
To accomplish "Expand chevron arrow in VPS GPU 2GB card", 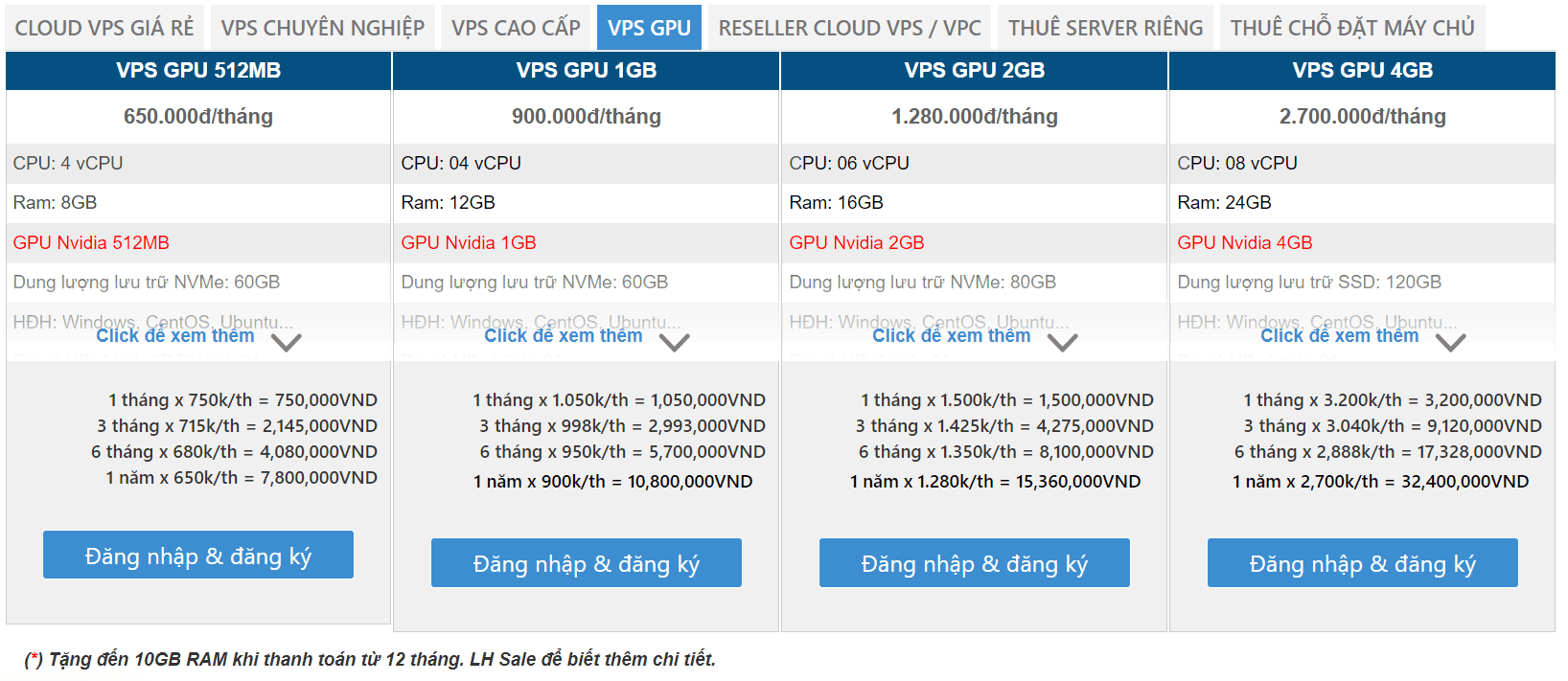I will (1063, 342).
